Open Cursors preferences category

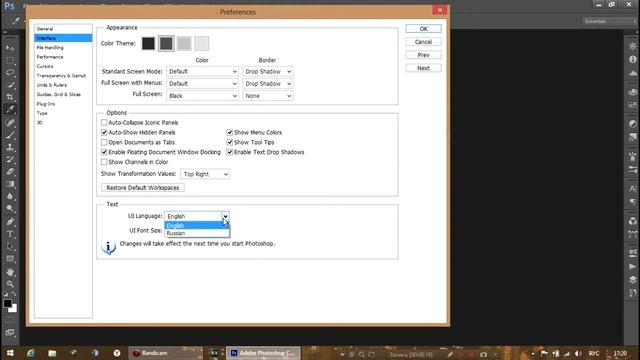click(x=63, y=67)
